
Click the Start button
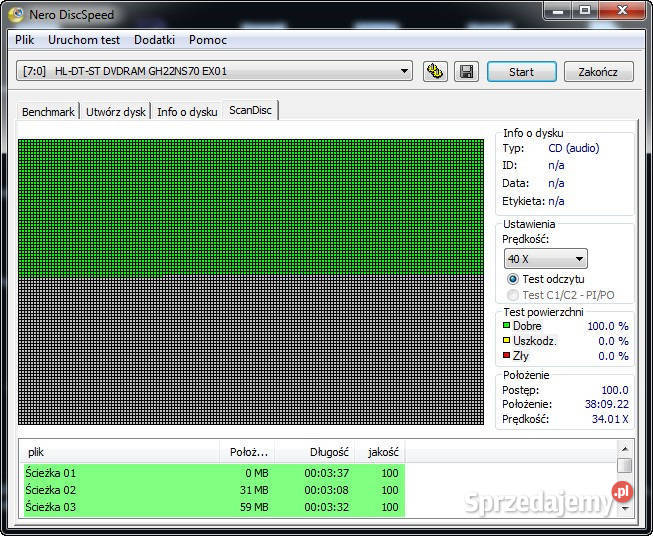click(x=521, y=72)
